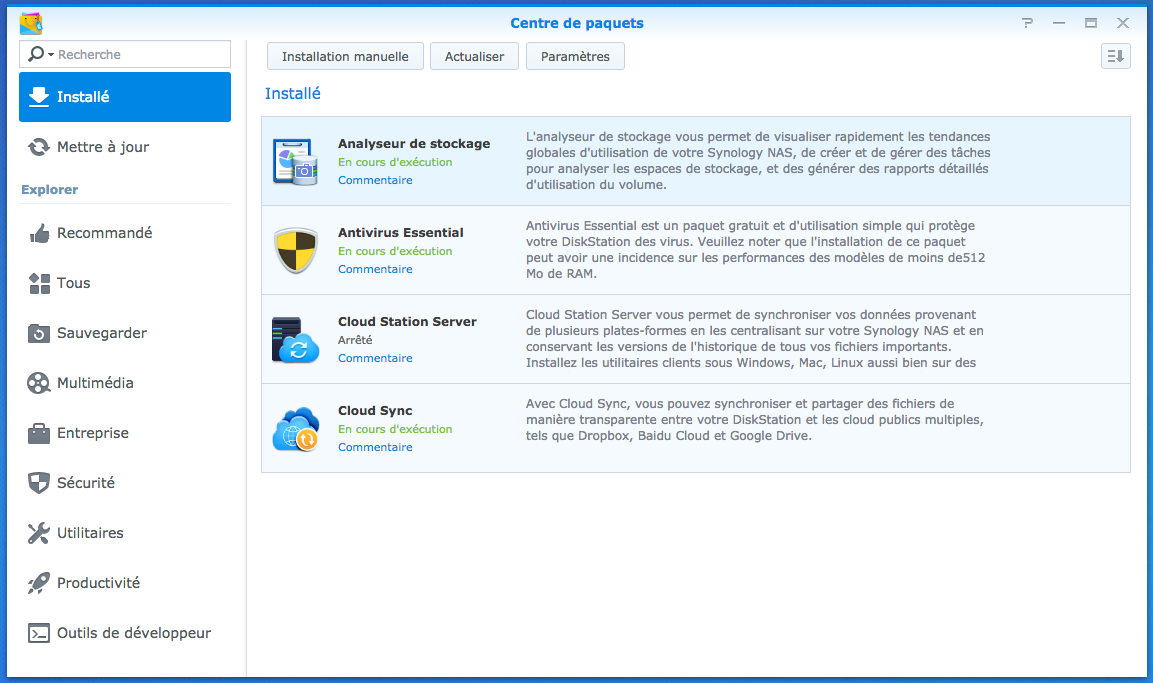The height and width of the screenshot is (683, 1153).
Task: Click the Mettre à jour refresh icon
Action: pyautogui.click(x=39, y=147)
